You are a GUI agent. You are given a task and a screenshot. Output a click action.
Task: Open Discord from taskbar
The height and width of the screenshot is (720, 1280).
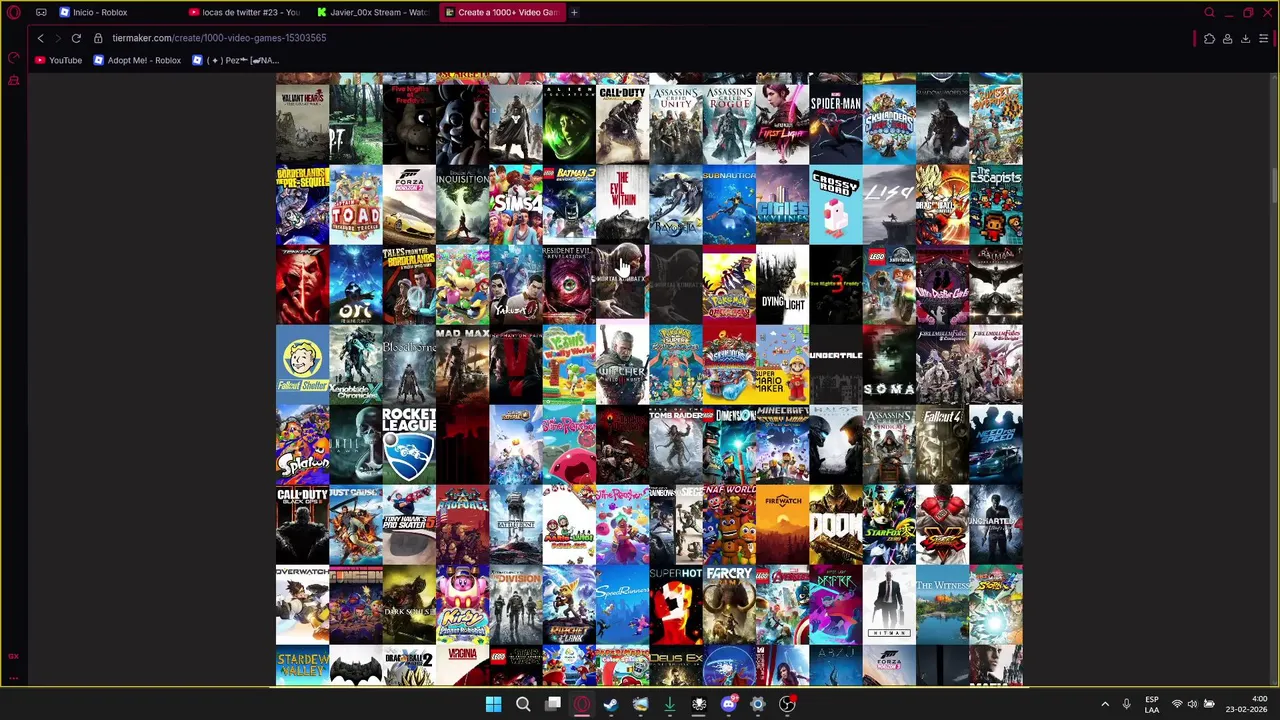729,704
